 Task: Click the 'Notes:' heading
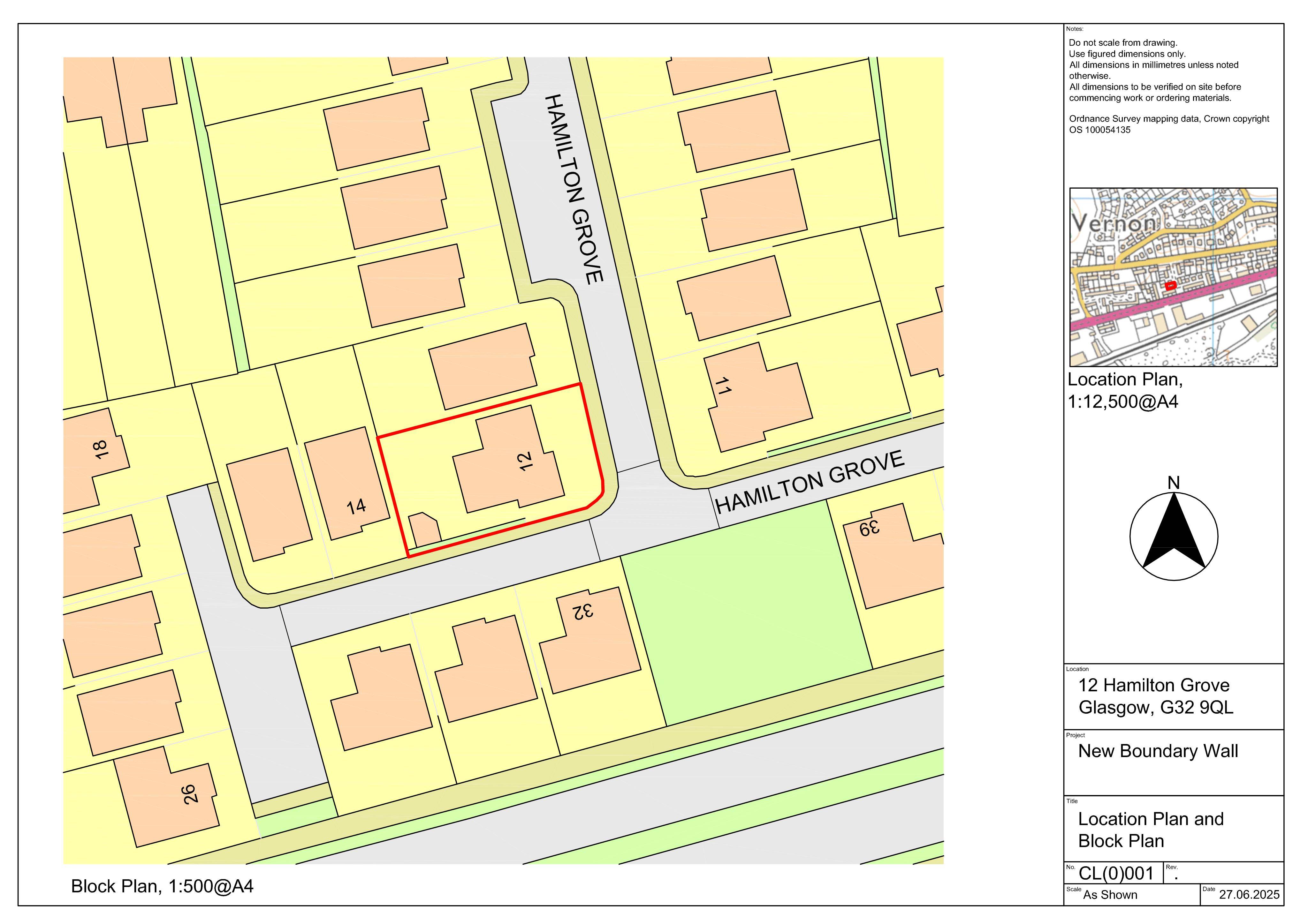(x=1075, y=29)
